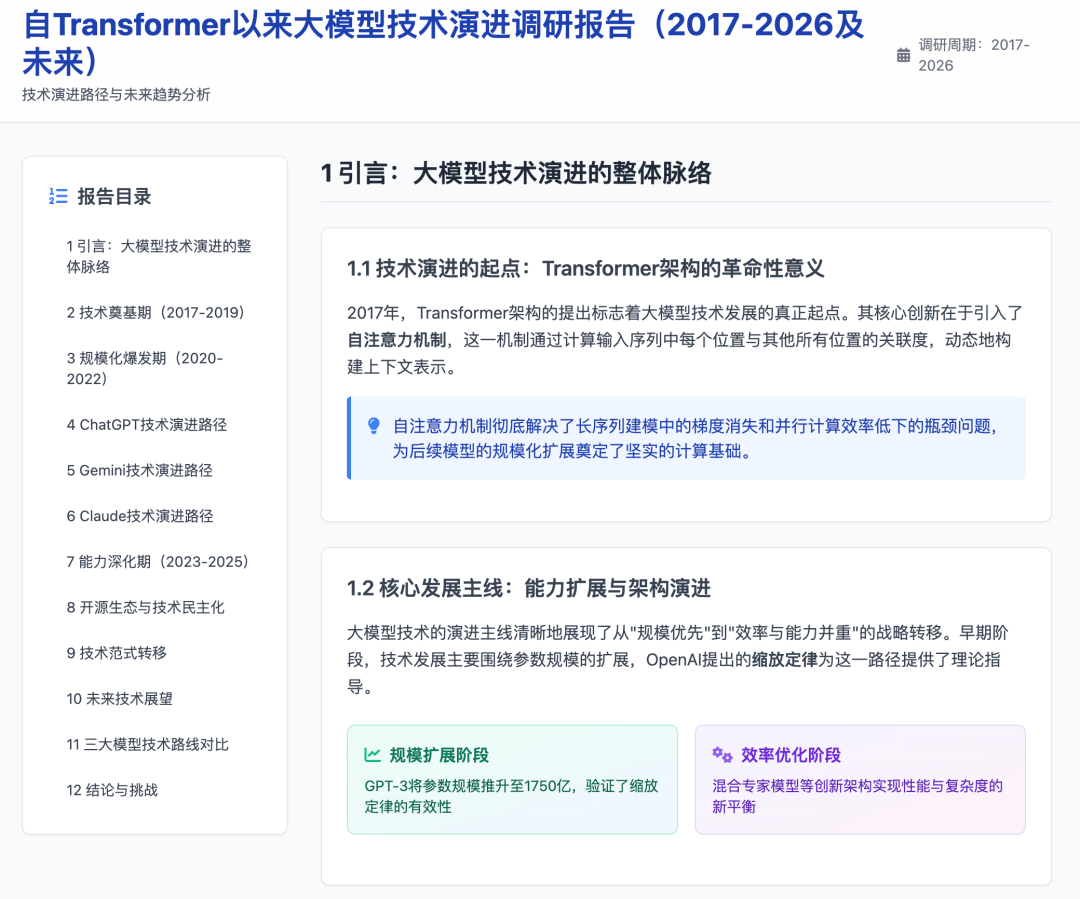
Task: Open 11 三大模型技术路线对比
Action: [147, 745]
